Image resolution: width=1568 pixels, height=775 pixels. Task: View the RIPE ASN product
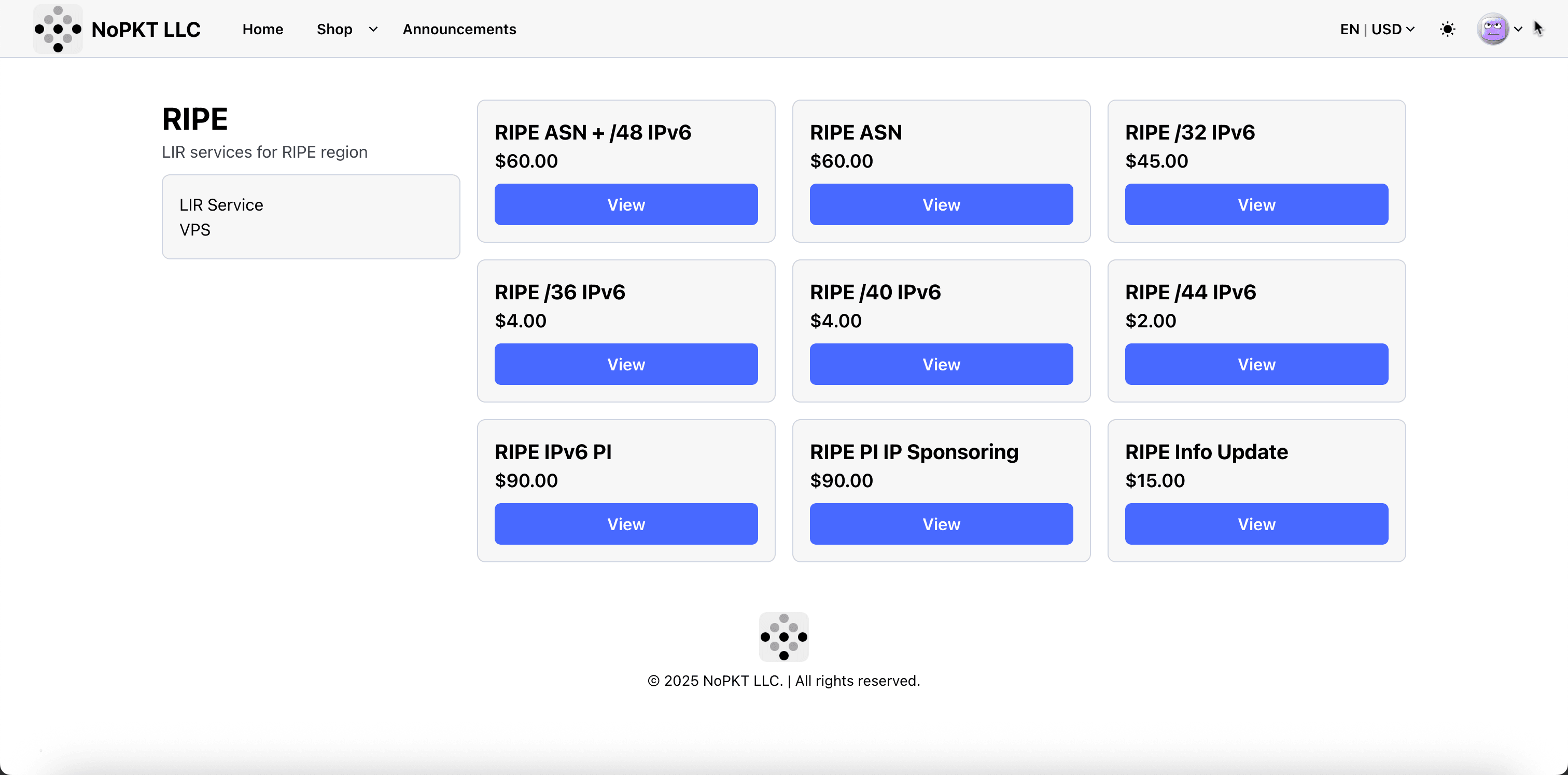[941, 204]
